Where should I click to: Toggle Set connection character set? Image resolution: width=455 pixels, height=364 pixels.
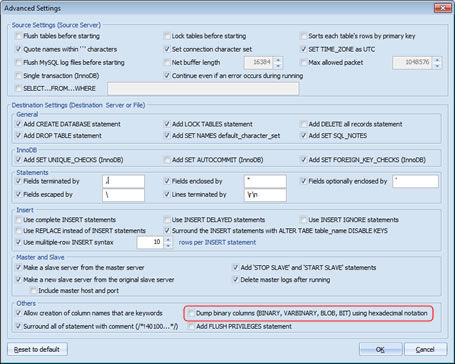click(x=167, y=49)
